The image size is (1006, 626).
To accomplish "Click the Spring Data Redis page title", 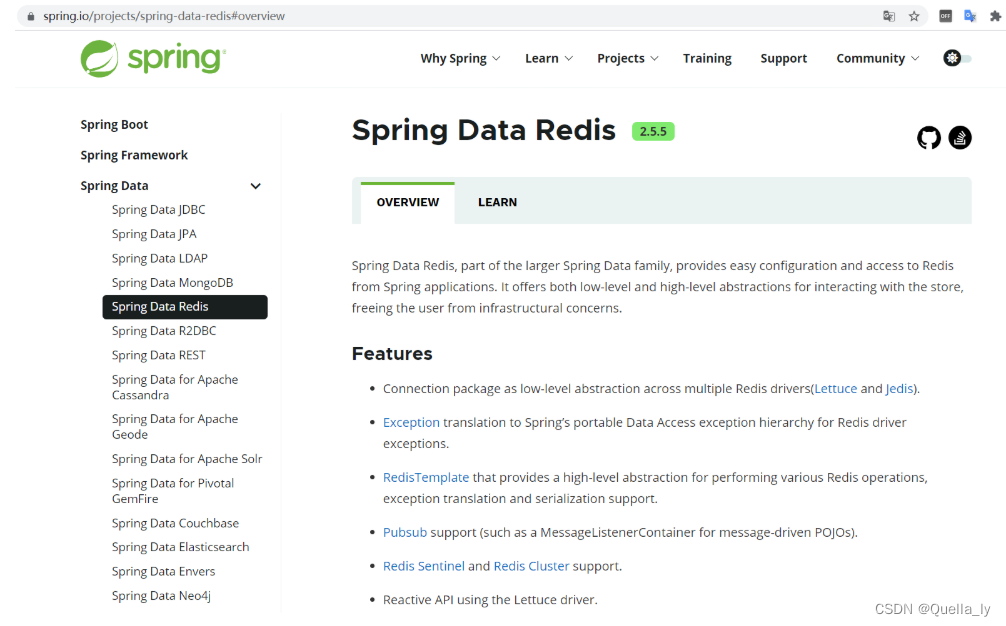I will pos(484,130).
